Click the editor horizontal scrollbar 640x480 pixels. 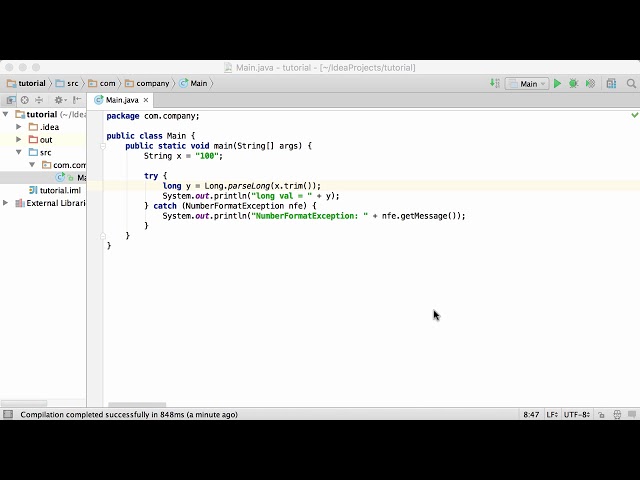click(137, 404)
